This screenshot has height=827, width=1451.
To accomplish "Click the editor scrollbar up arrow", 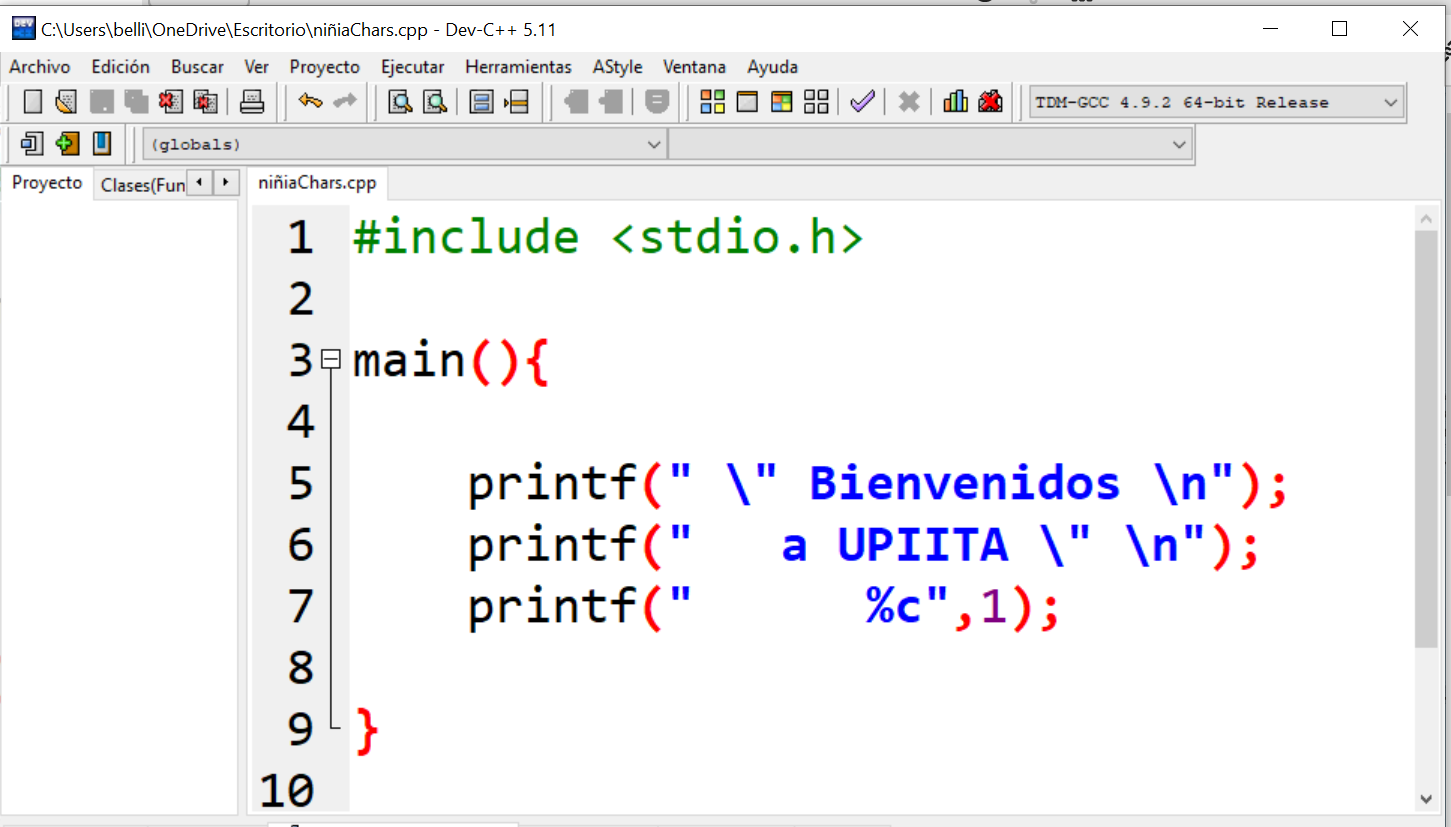I will 1427,217.
